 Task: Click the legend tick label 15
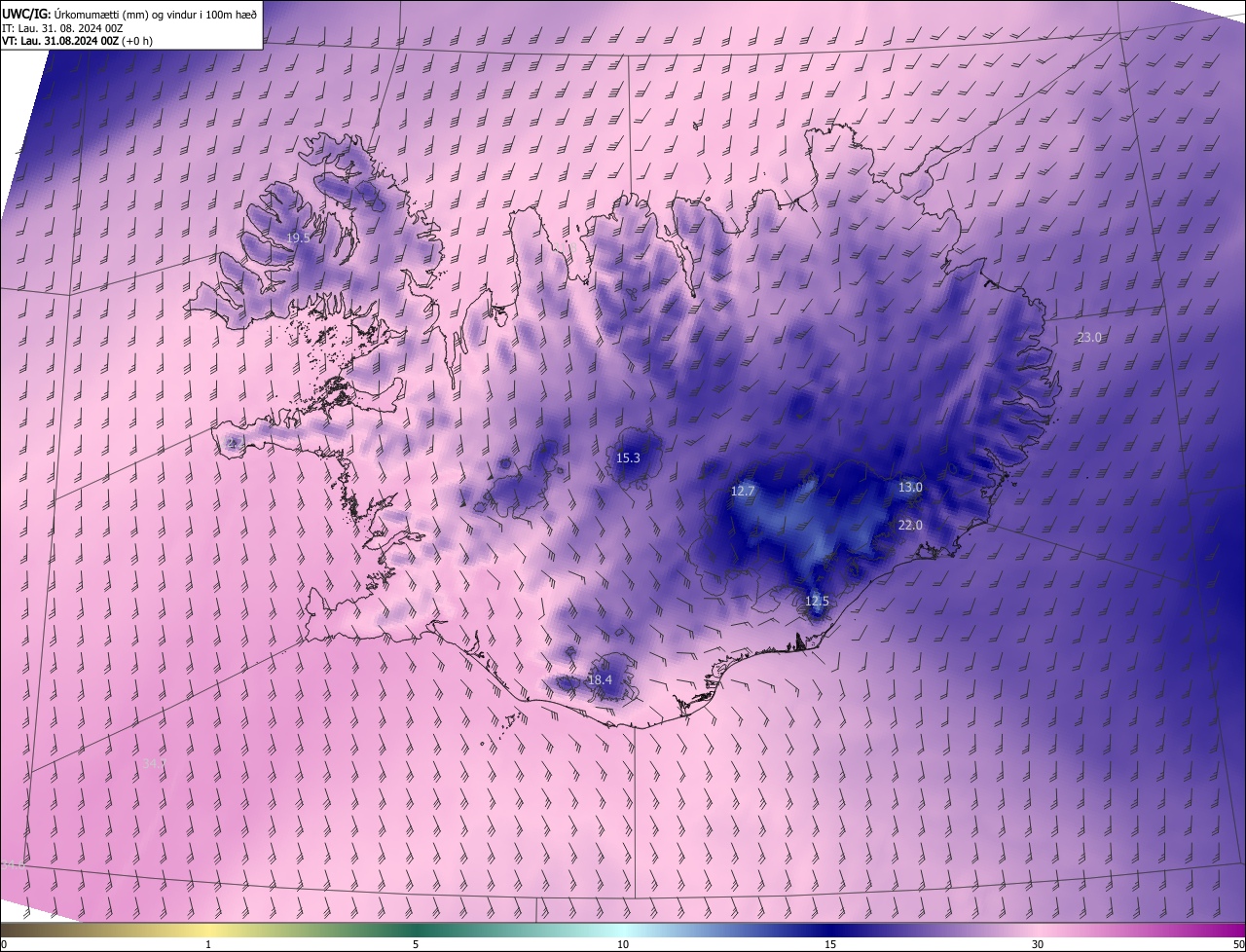(x=830, y=944)
